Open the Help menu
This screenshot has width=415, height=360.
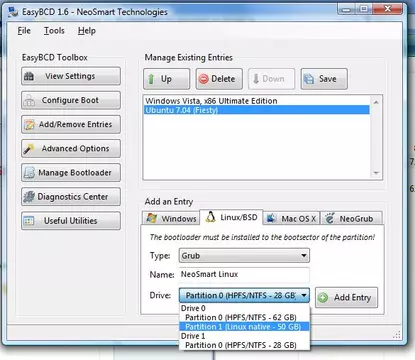[87, 31]
